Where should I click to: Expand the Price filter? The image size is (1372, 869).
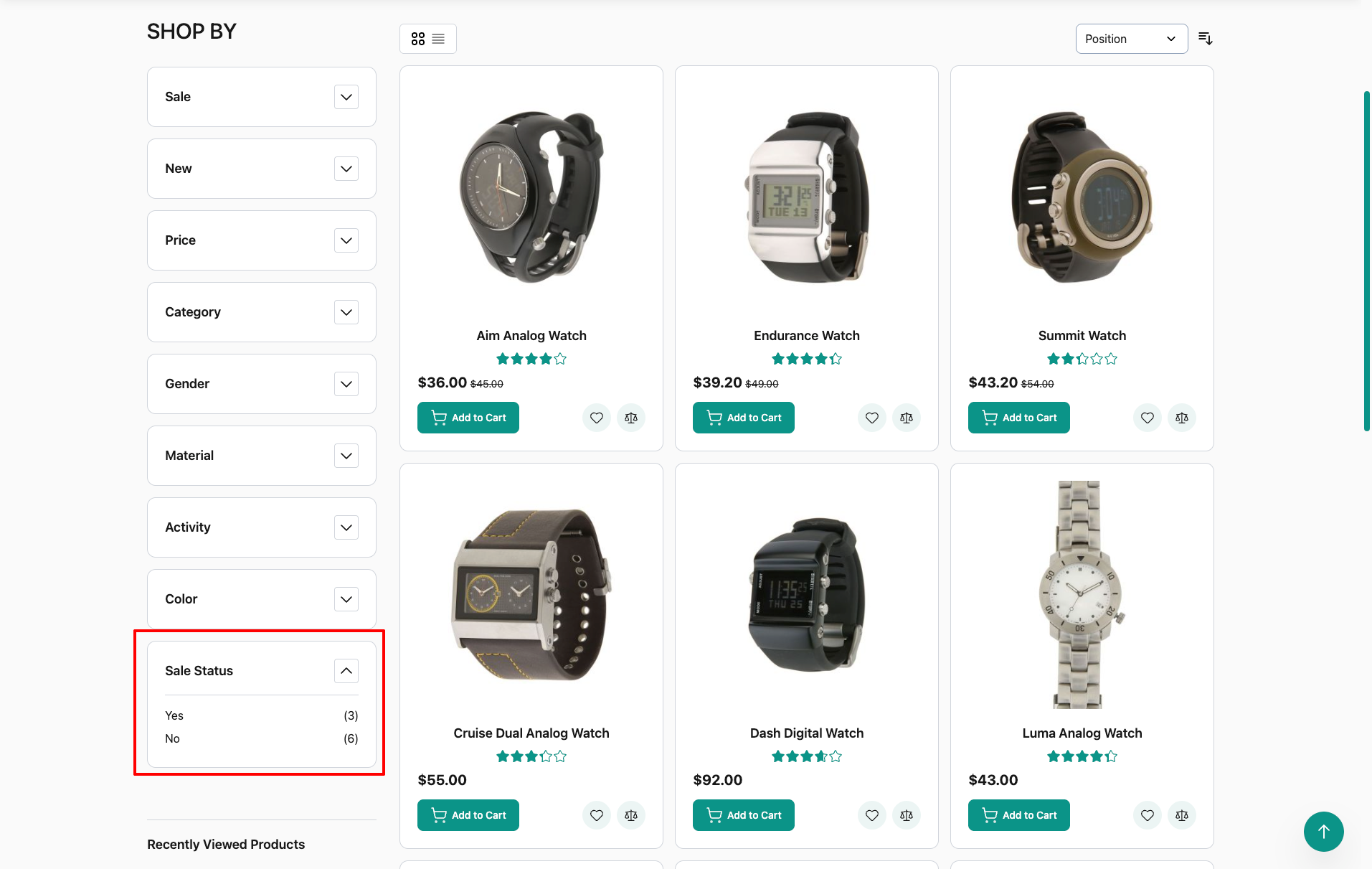tap(346, 240)
